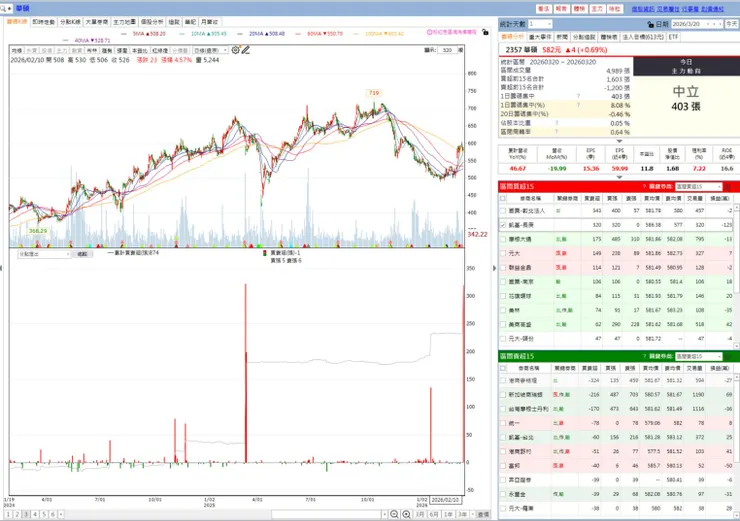Click the icon at right end of 區間買超15 header
This screenshot has width=740, height=521.
pos(728,187)
